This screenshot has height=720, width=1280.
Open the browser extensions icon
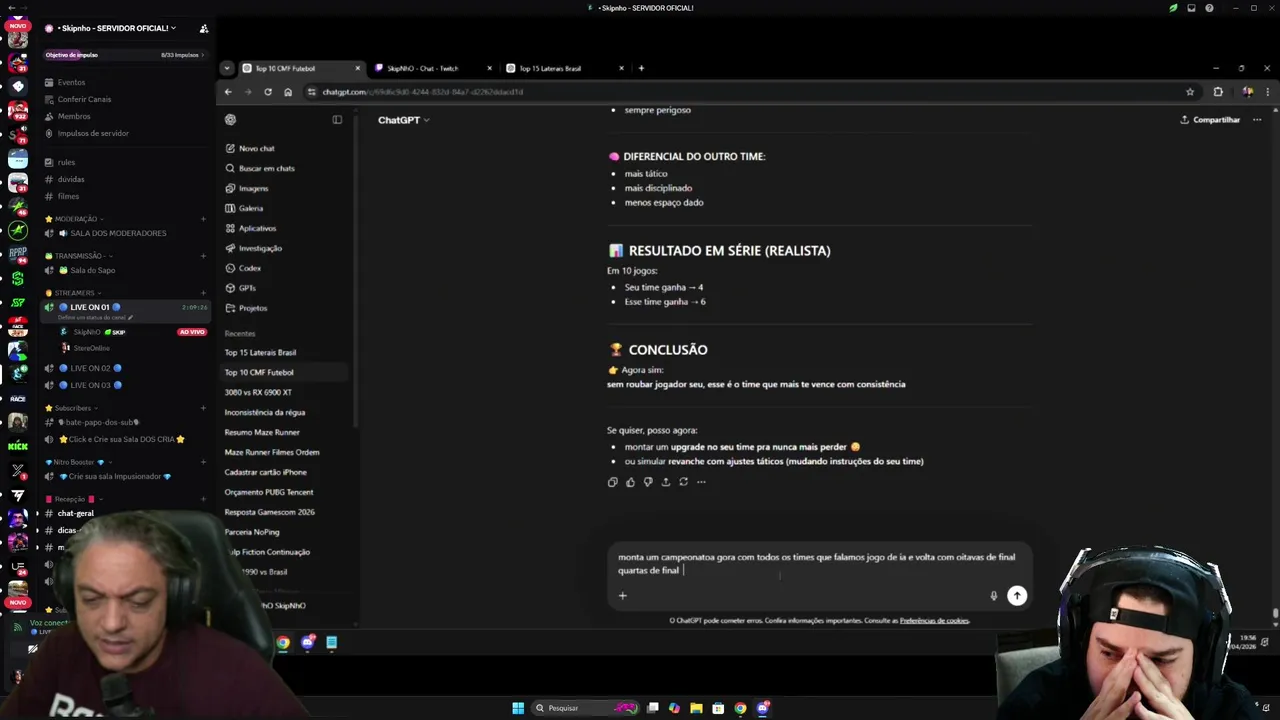pos(1218,92)
